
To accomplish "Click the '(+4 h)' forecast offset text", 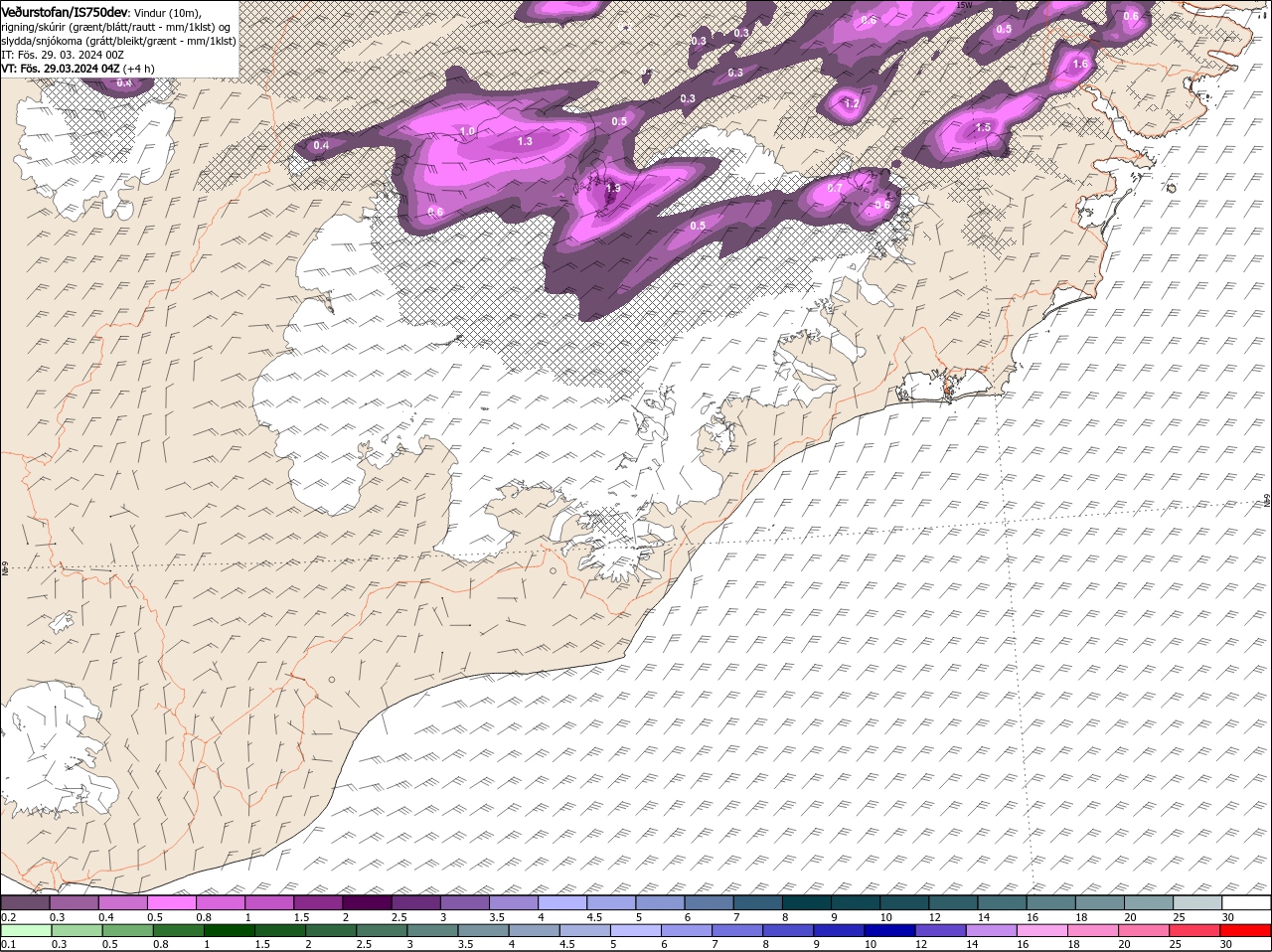I will [x=140, y=69].
